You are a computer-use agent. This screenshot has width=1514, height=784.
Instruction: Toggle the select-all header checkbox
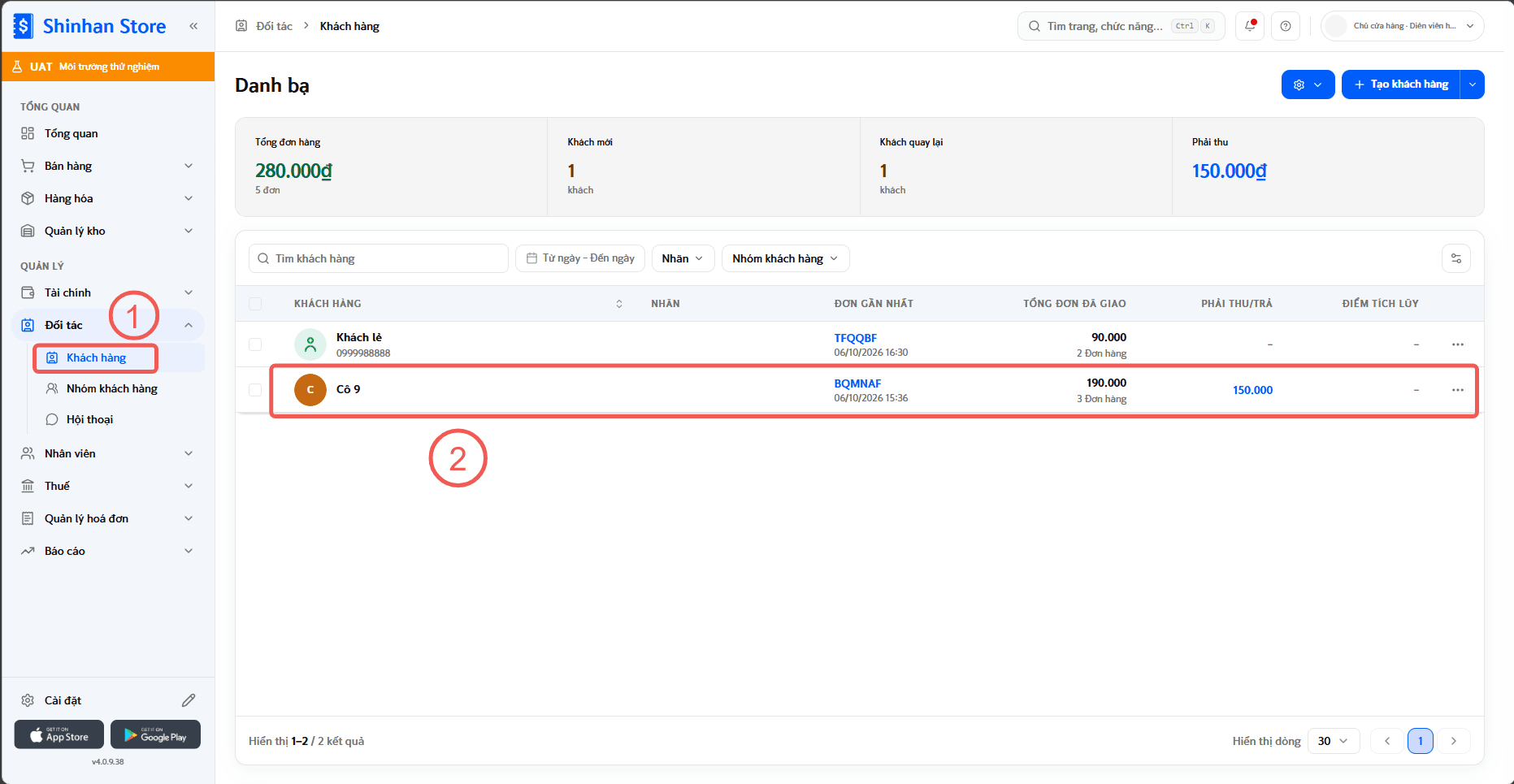click(x=255, y=304)
